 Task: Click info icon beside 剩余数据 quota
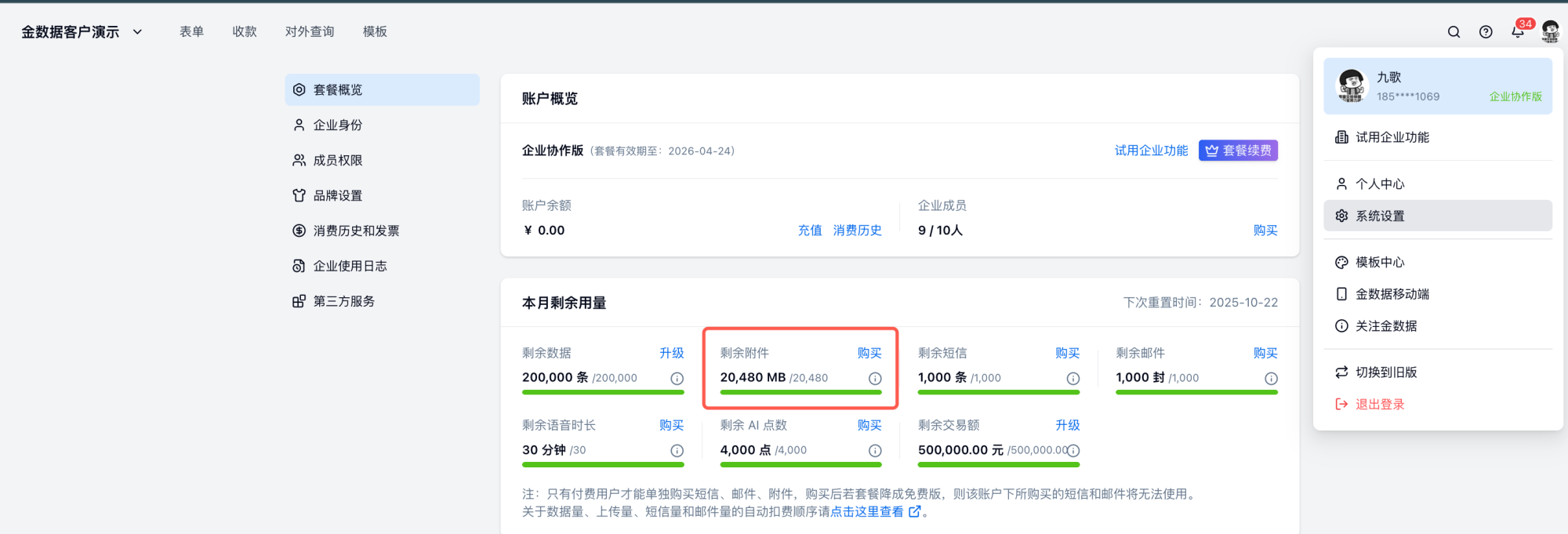coord(677,379)
